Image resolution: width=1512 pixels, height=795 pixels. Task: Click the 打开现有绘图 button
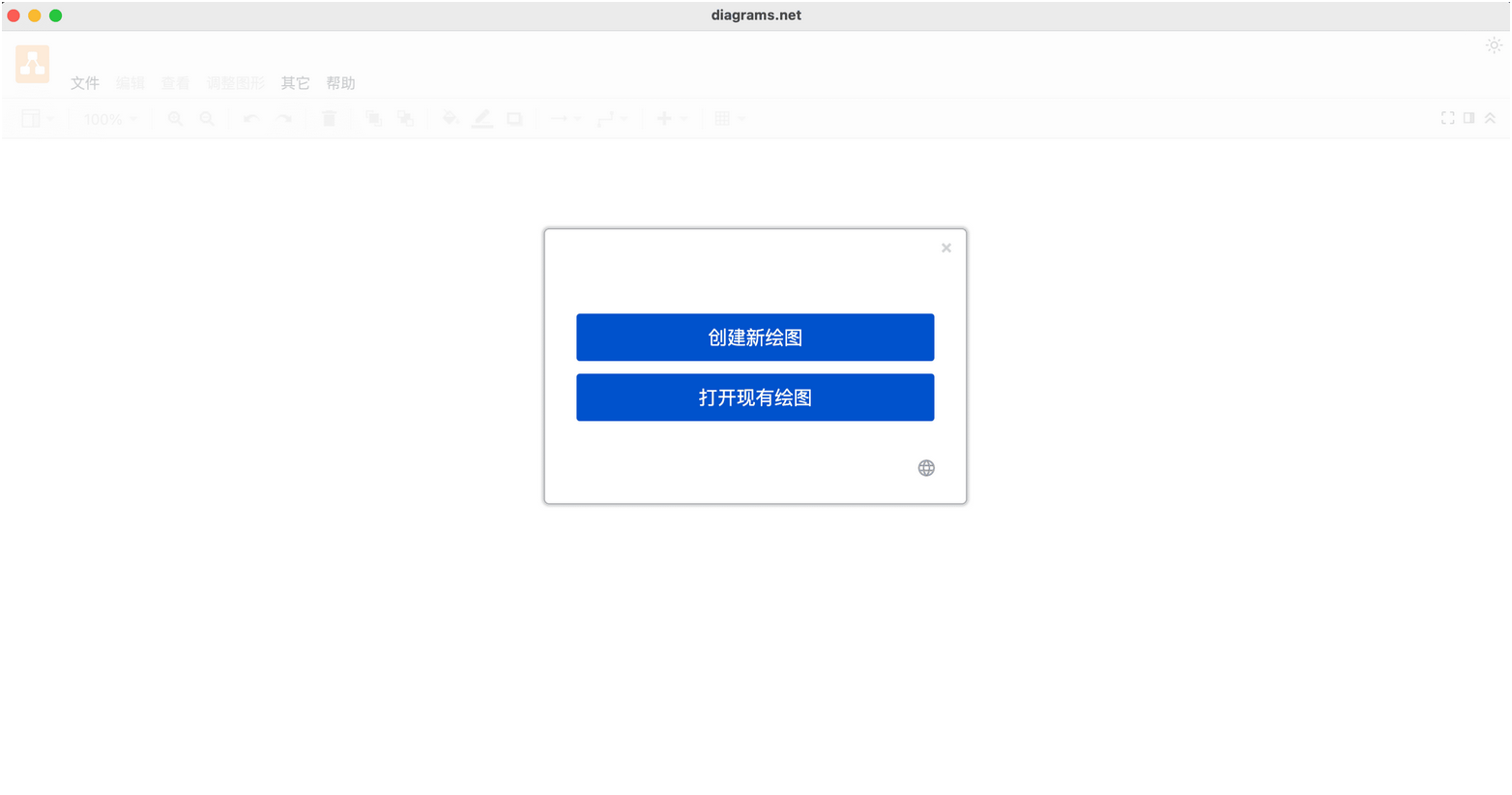755,397
